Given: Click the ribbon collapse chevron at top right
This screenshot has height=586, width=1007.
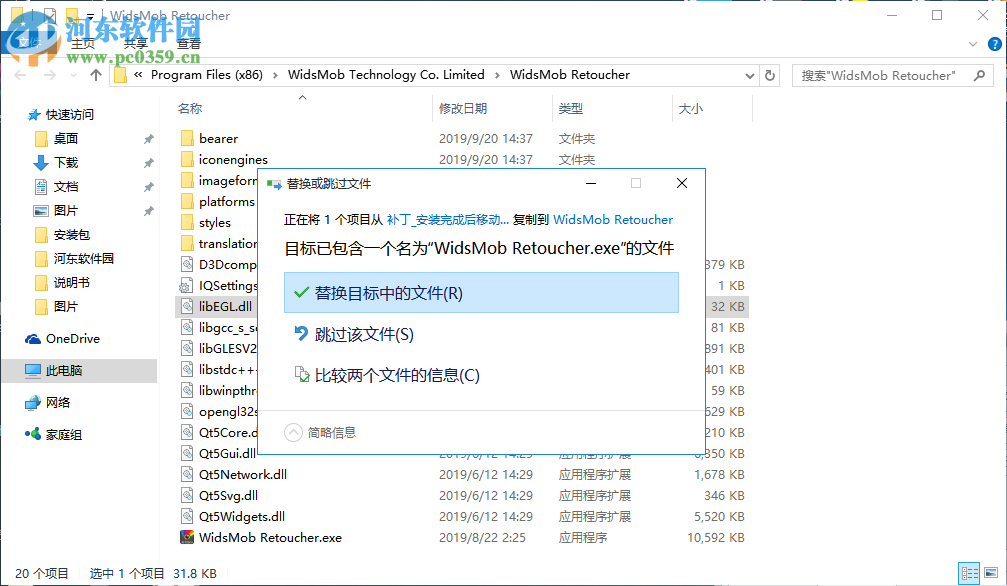Looking at the screenshot, I should pos(972,43).
